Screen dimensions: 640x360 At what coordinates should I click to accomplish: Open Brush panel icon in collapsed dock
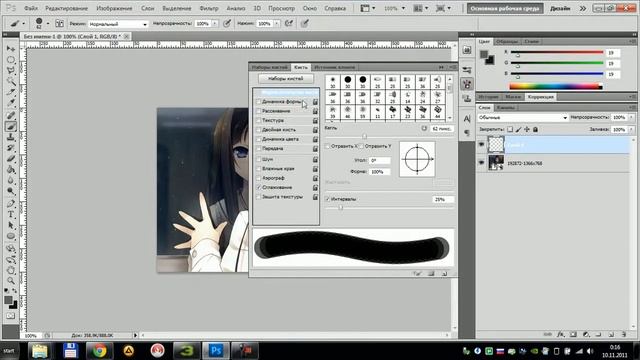(467, 84)
